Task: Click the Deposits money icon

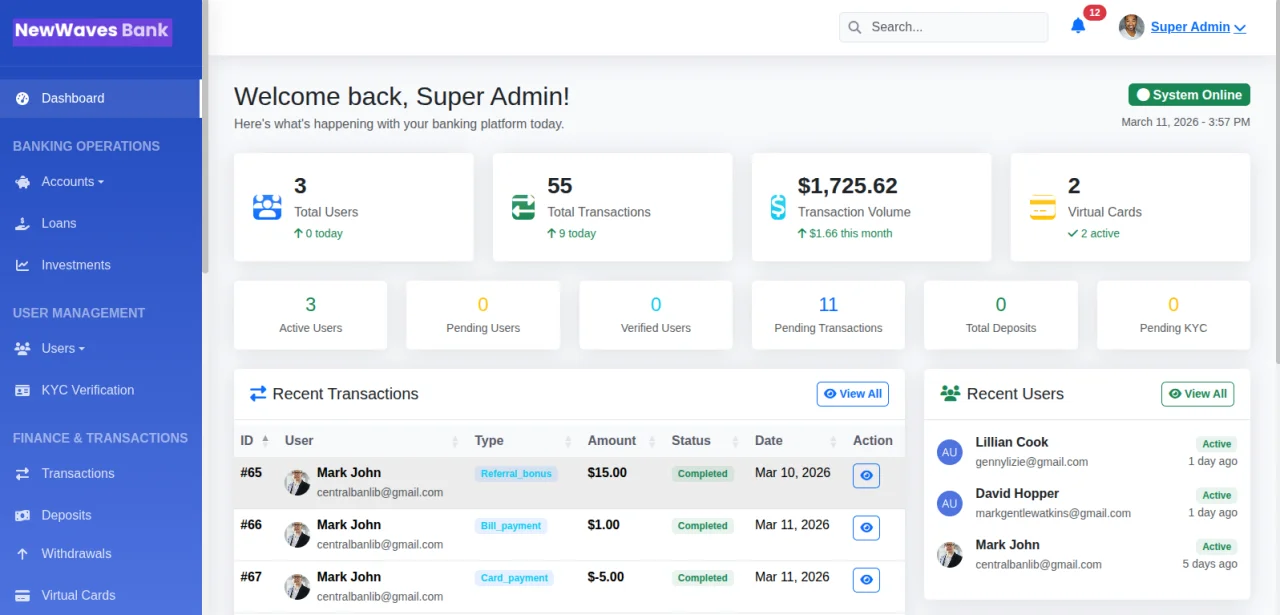Action: tap(22, 515)
